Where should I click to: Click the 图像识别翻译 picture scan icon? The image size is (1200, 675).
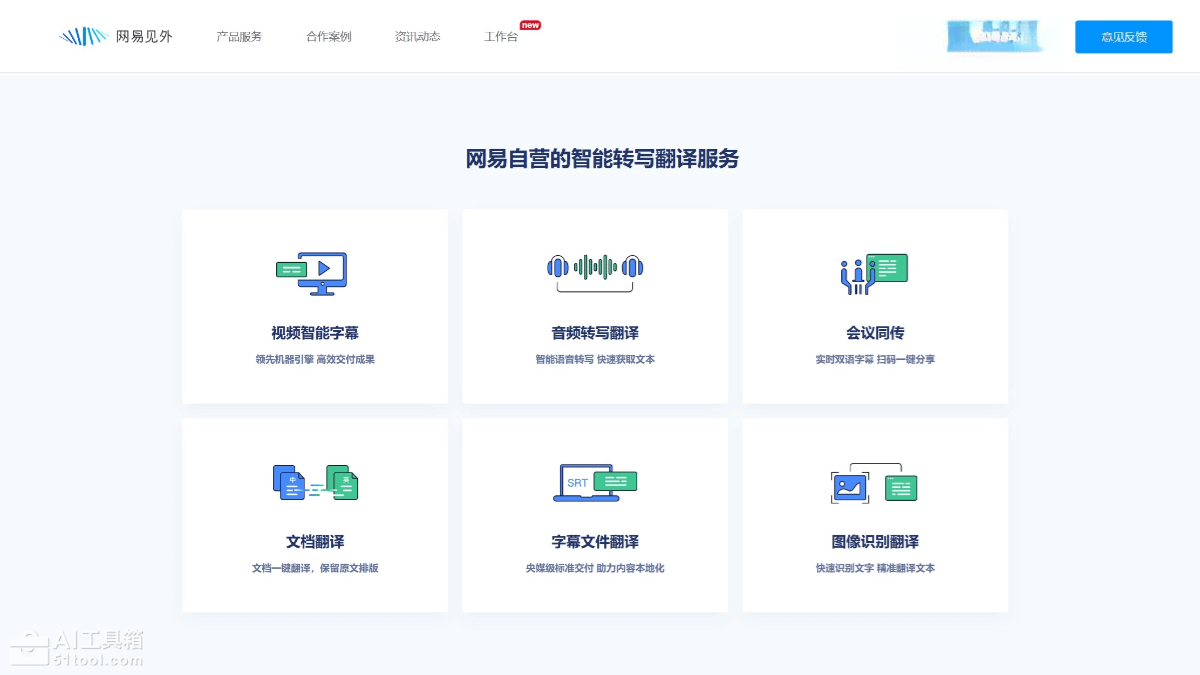874,483
